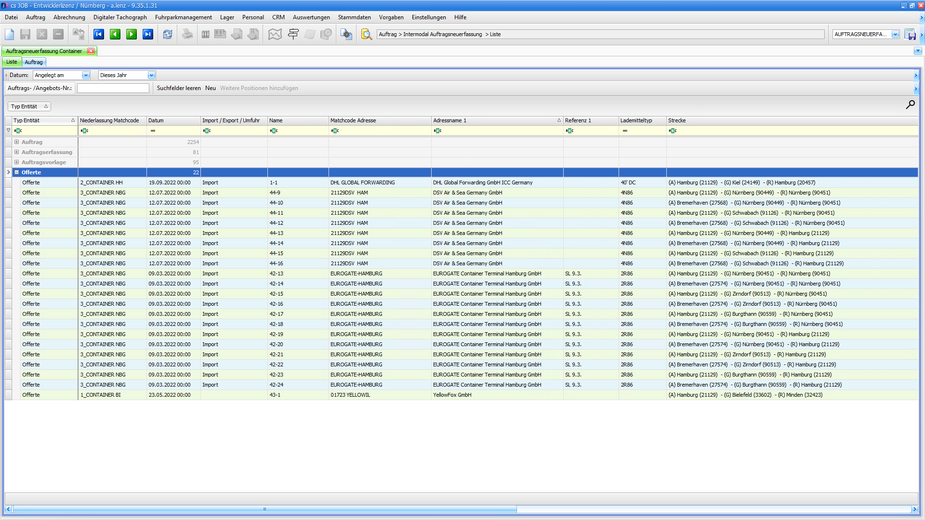This screenshot has width=925, height=520.
Task: Click the signpost route toolbar icon
Action: (x=293, y=34)
